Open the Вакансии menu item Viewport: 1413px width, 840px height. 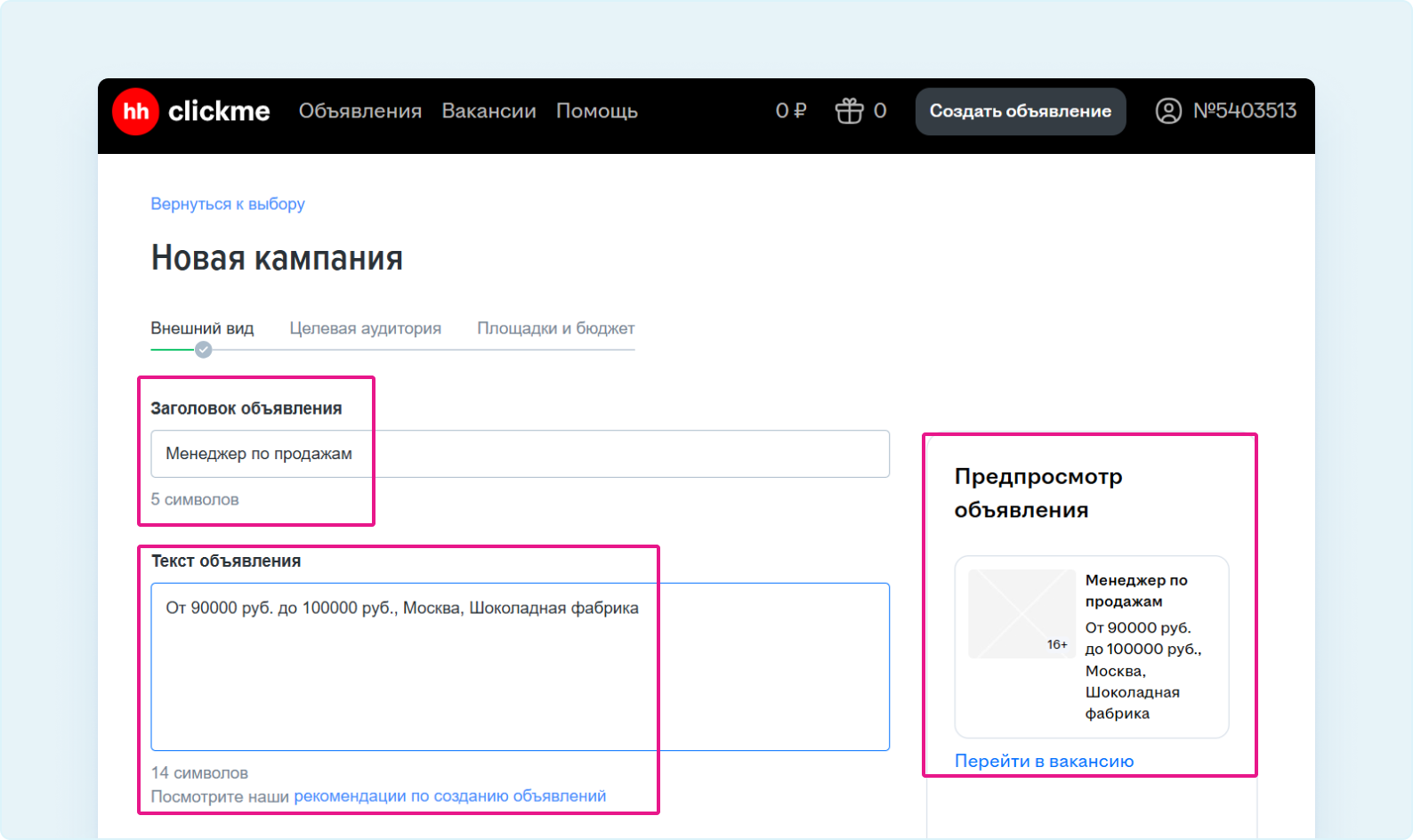489,111
